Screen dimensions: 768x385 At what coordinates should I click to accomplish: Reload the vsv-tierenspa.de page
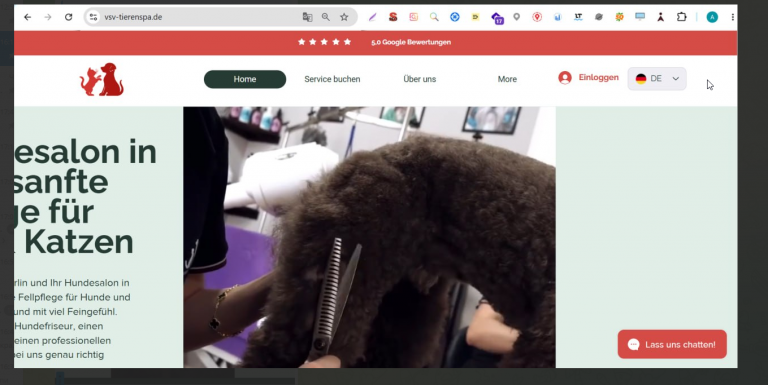(69, 17)
